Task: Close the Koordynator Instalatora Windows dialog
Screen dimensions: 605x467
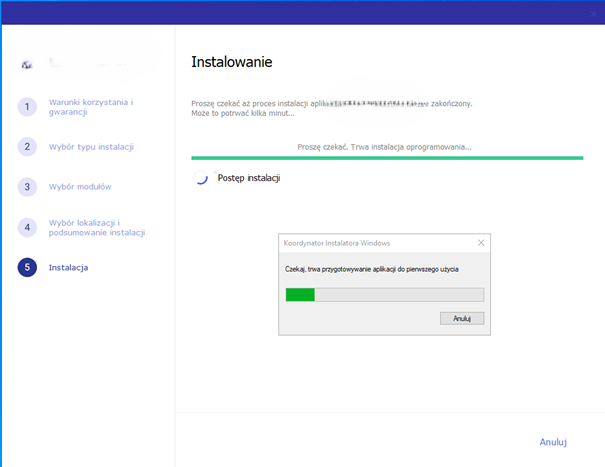Action: (481, 243)
